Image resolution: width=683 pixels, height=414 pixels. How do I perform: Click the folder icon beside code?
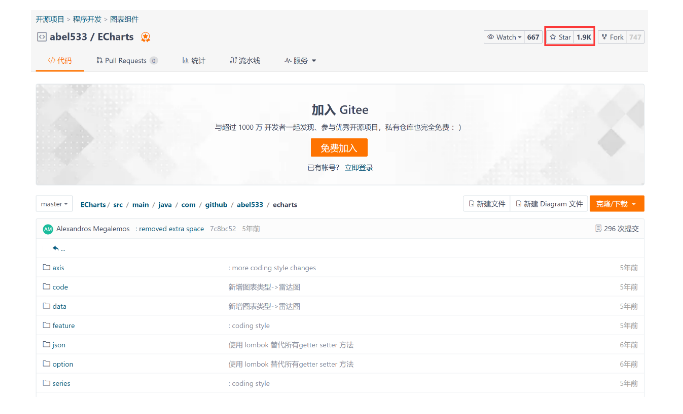pos(46,286)
